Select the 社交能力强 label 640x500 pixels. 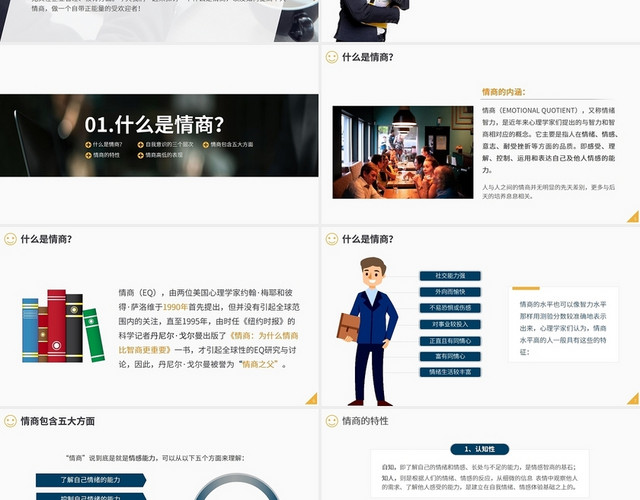450,276
